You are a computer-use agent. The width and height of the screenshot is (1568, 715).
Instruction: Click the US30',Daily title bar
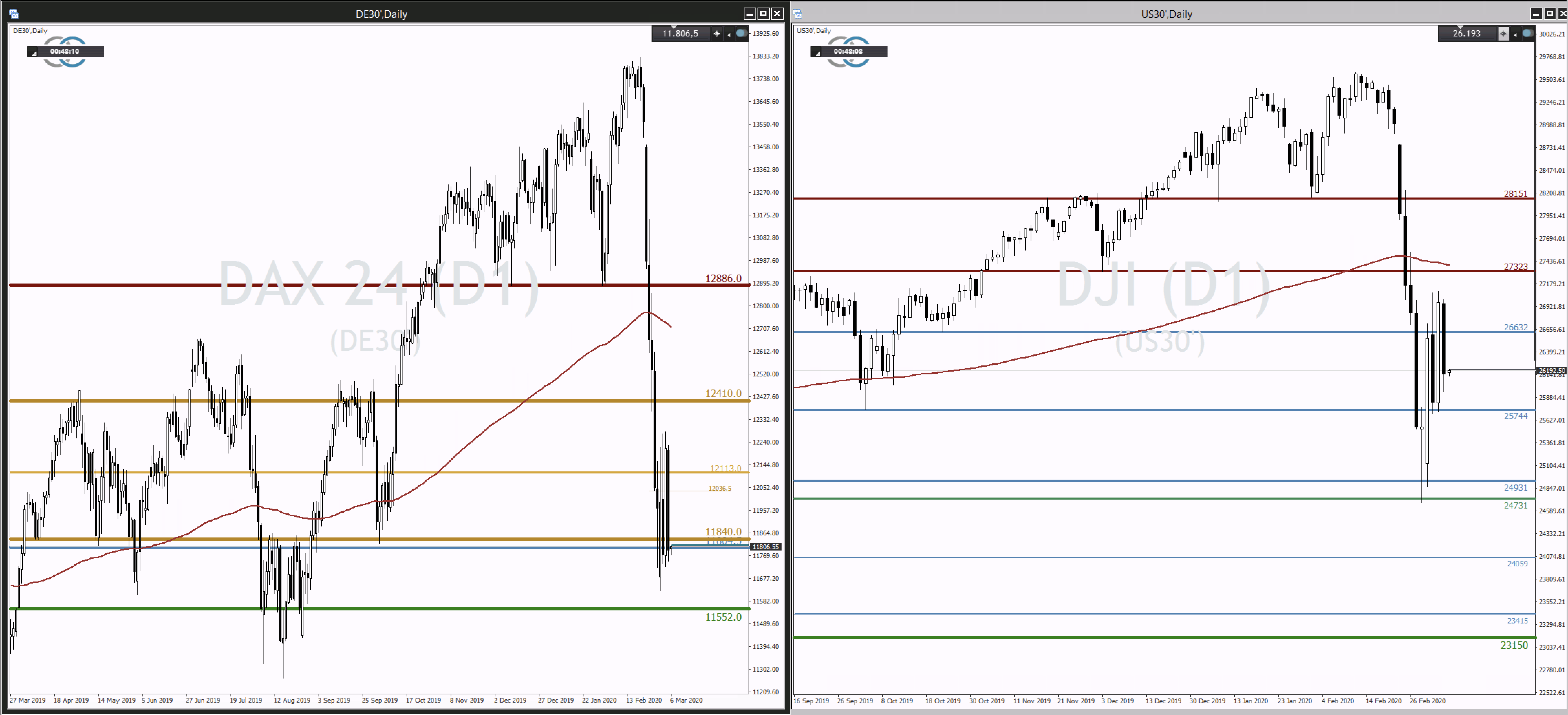pos(1166,14)
